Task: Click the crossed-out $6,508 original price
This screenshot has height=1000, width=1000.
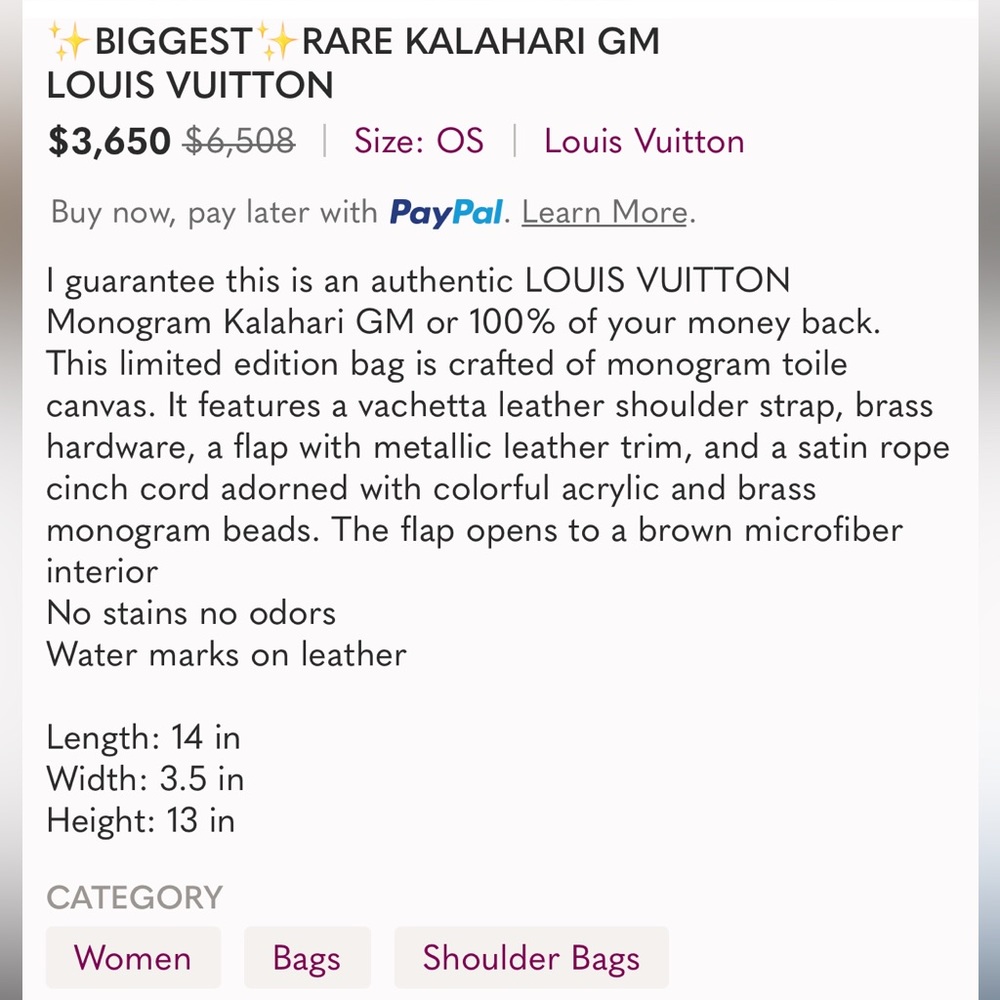Action: tap(239, 142)
